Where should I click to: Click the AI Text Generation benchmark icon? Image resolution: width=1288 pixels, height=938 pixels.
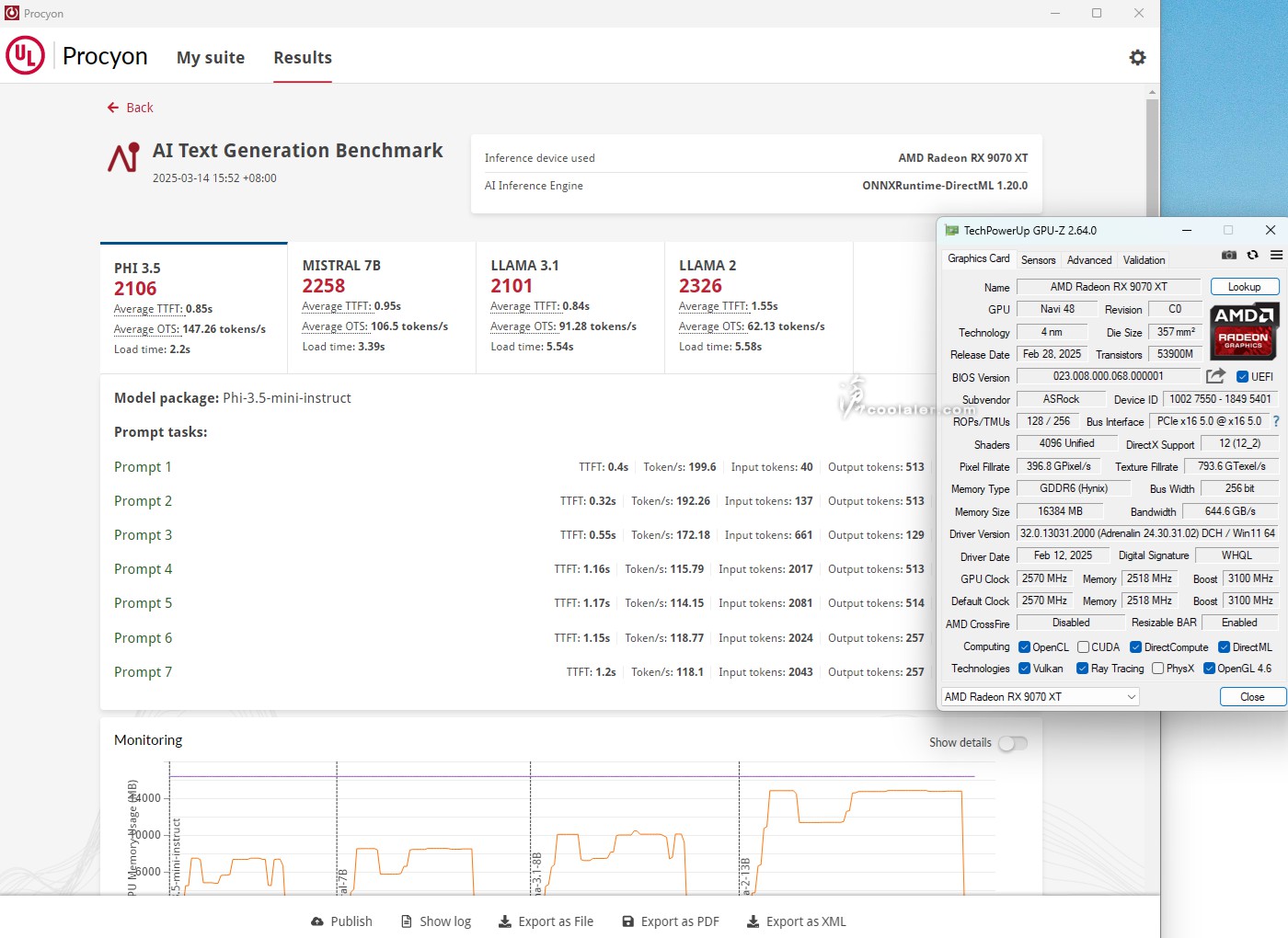click(x=124, y=157)
